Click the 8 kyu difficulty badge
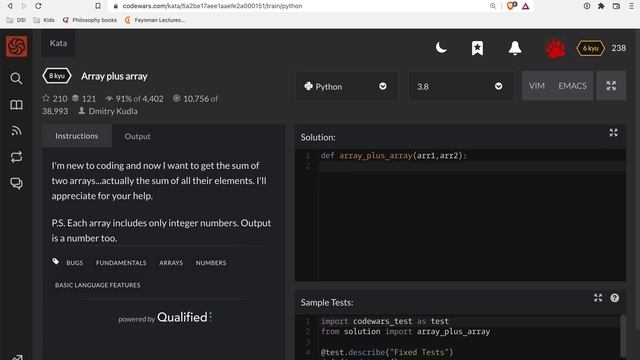 click(57, 76)
